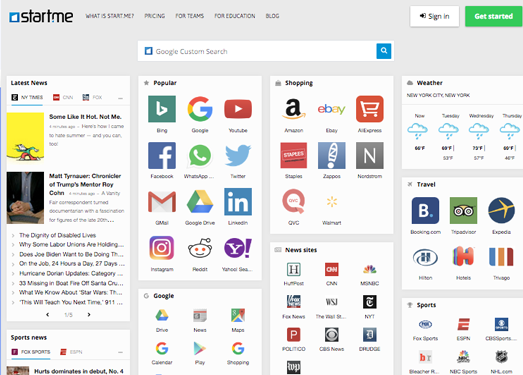Open 'Some Like It Hot. Not Me.' article

pos(85,117)
